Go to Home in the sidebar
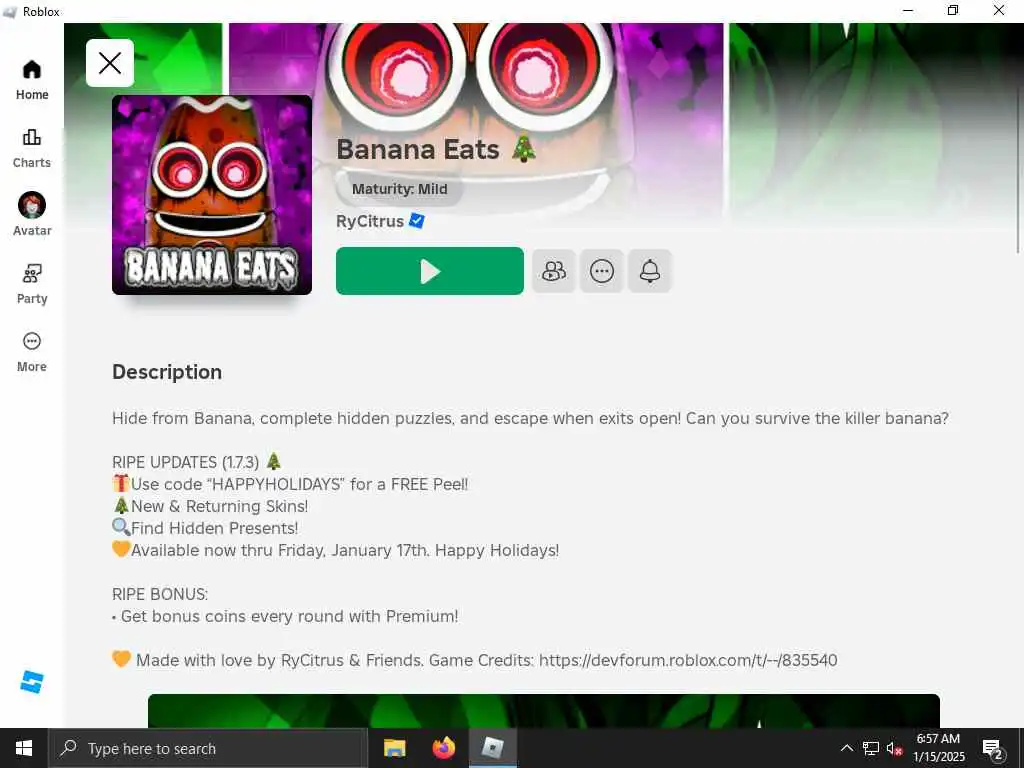 (x=32, y=80)
